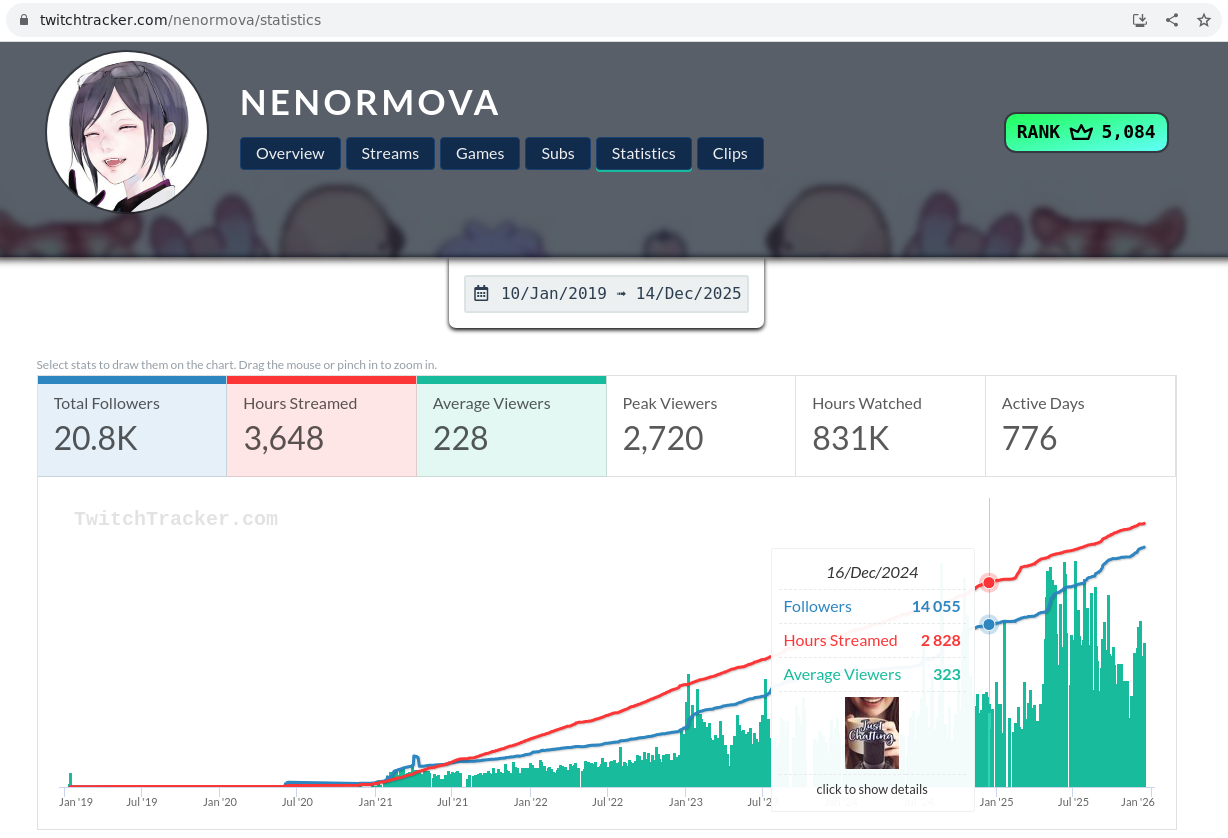Click the Followers value 14 055 in tooltip
1228x838 pixels.
pyautogui.click(x=936, y=606)
